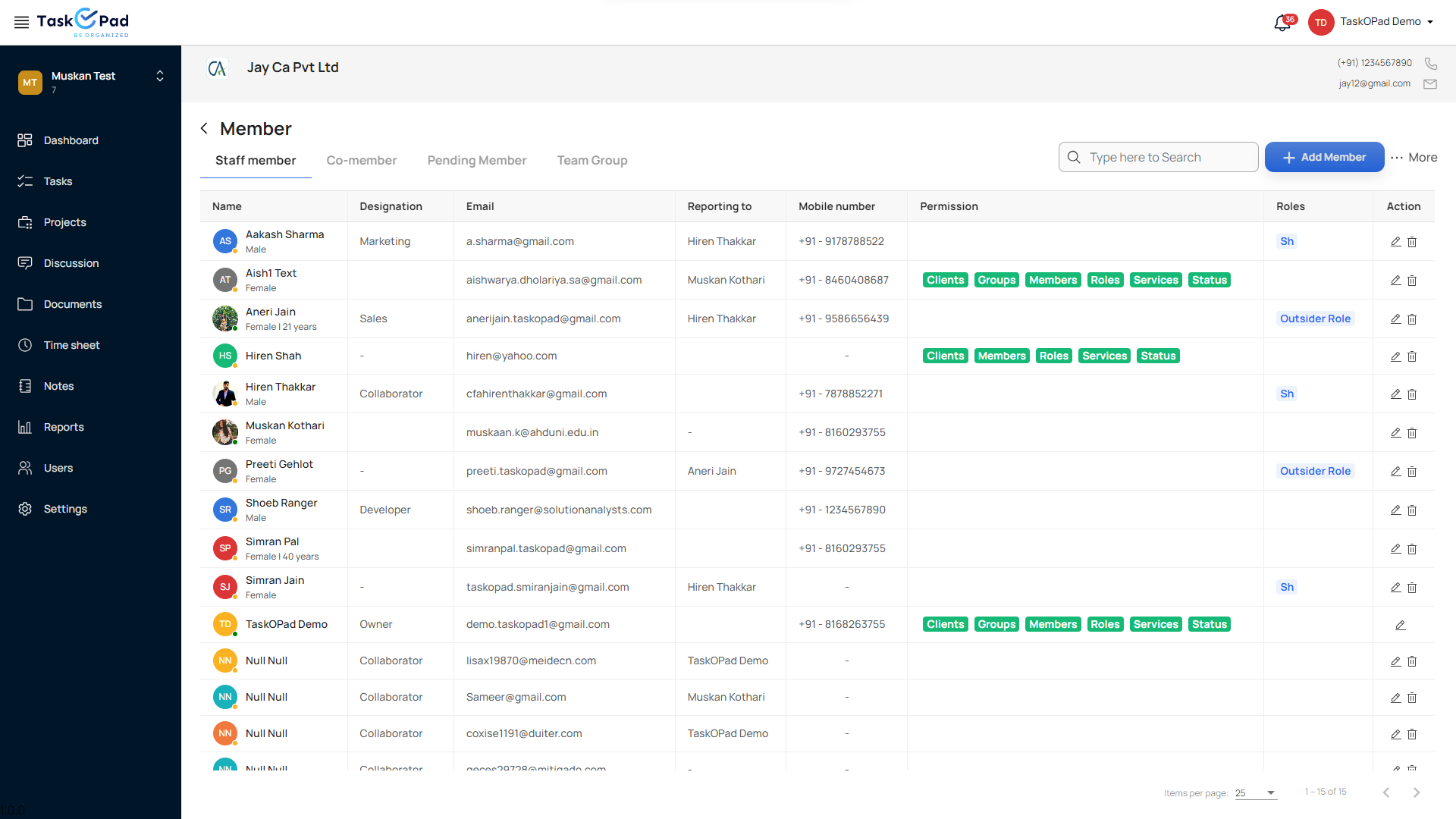Delete Aneri Jain with trash icon
Image resolution: width=1456 pixels, height=819 pixels.
click(x=1412, y=319)
